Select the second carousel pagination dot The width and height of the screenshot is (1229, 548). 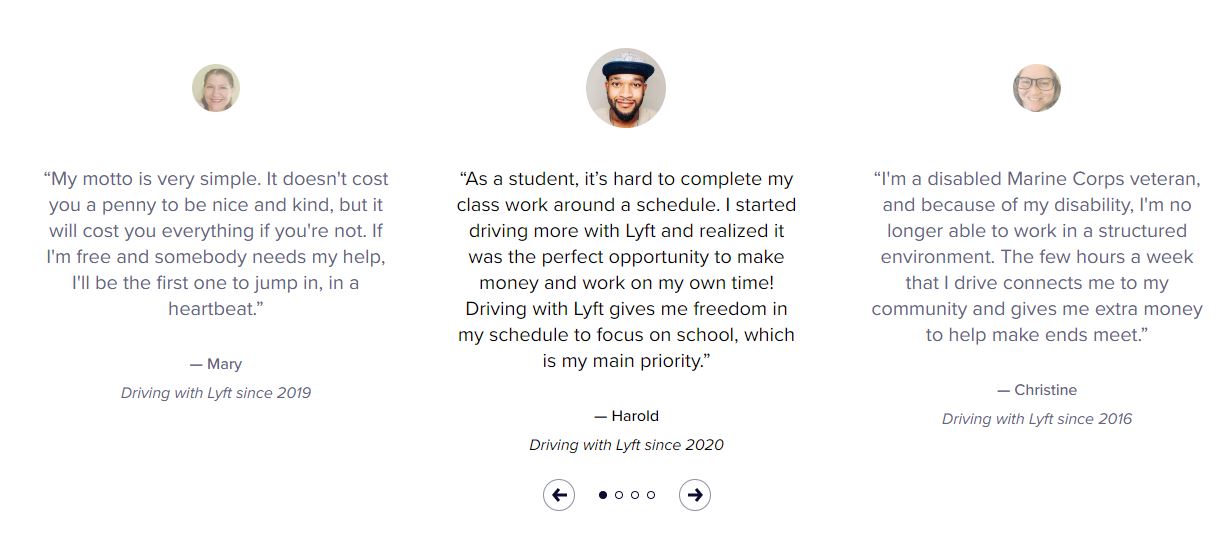619,495
